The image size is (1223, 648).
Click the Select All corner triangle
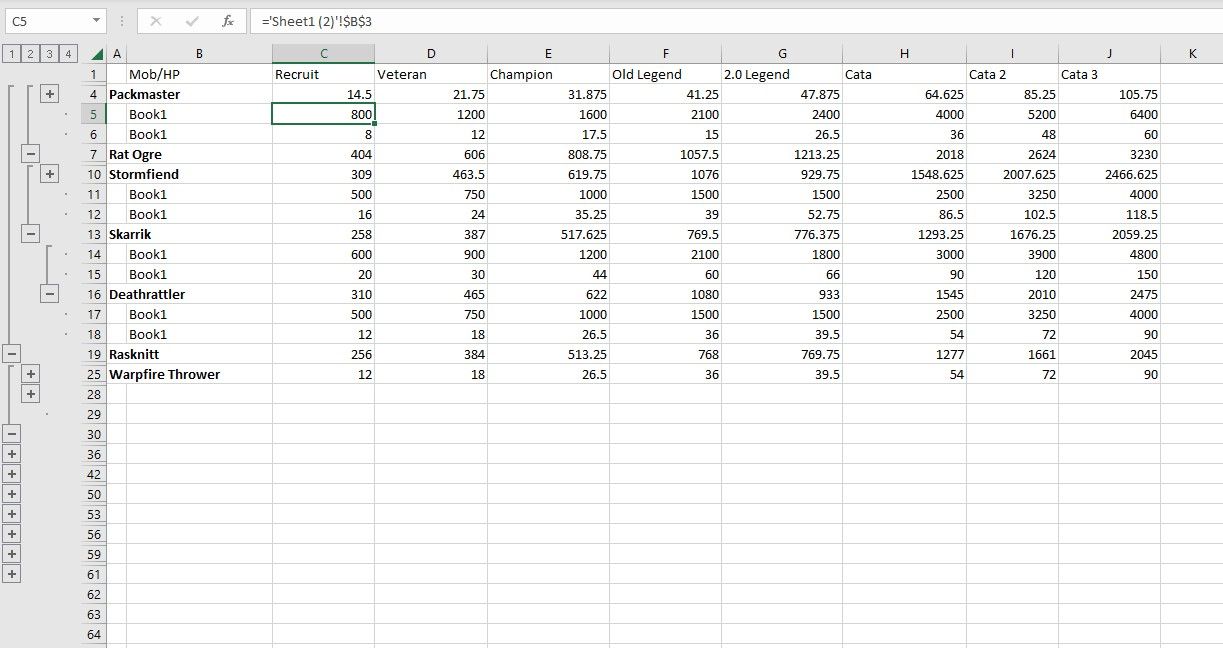click(97, 54)
